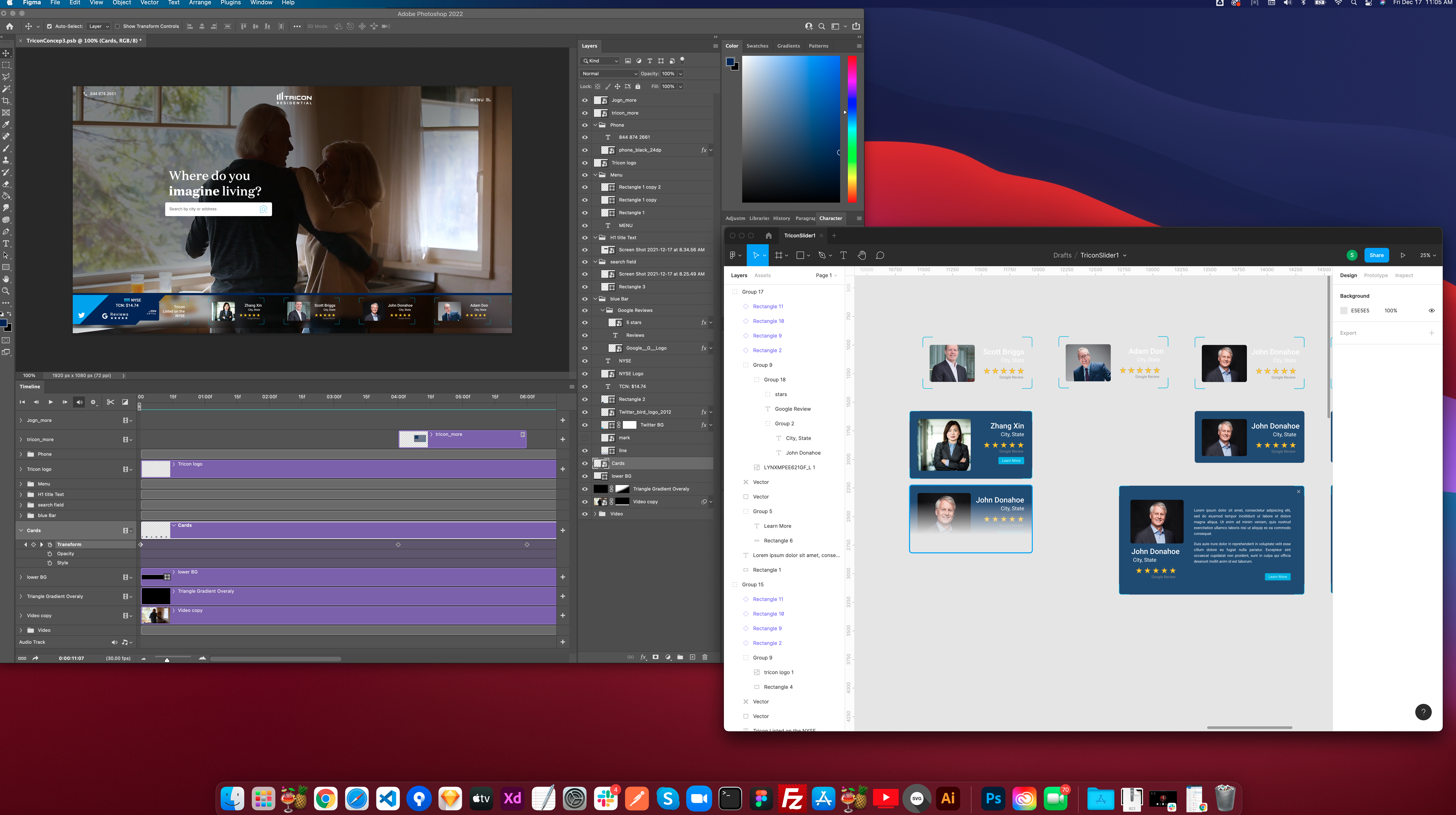The width and height of the screenshot is (1456, 815).
Task: Select the Brush tool in Photoshop
Action: (x=6, y=149)
